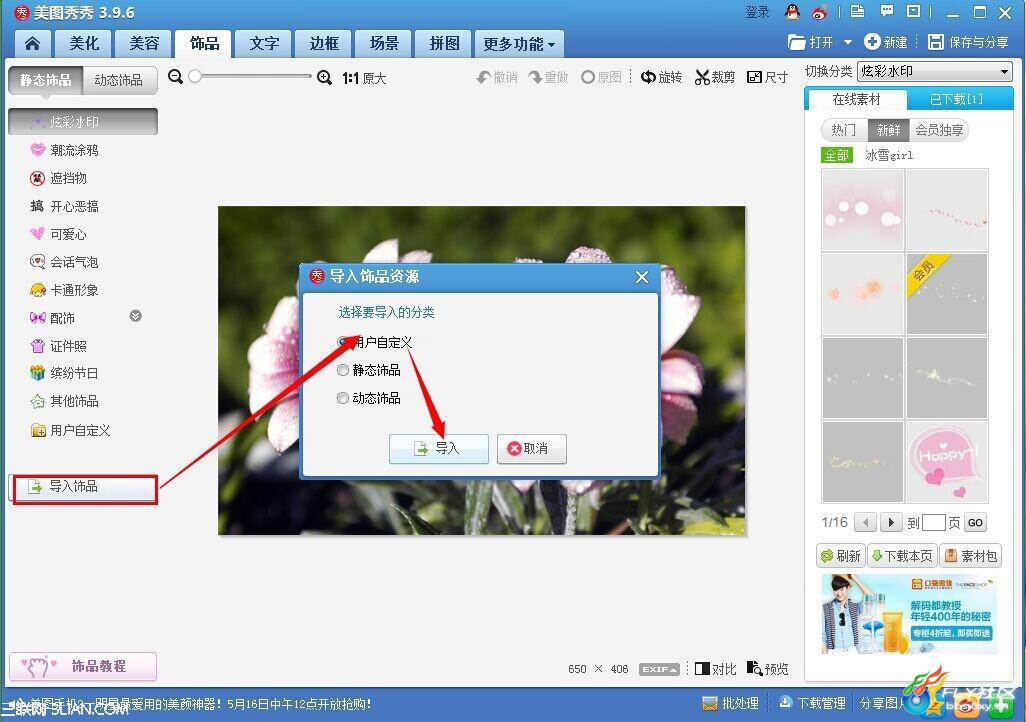Go to next materials page arrow
1026x722 pixels.
pyautogui.click(x=891, y=522)
